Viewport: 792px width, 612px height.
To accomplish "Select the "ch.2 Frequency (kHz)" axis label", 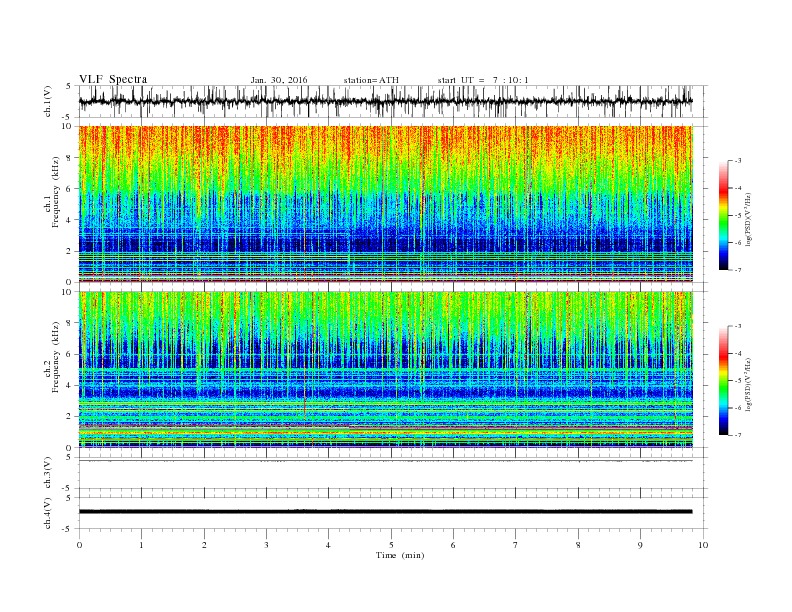I will pyautogui.click(x=52, y=357).
